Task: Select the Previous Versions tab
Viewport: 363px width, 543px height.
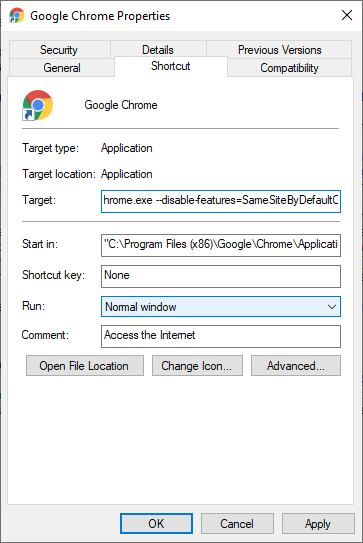Action: tap(279, 50)
